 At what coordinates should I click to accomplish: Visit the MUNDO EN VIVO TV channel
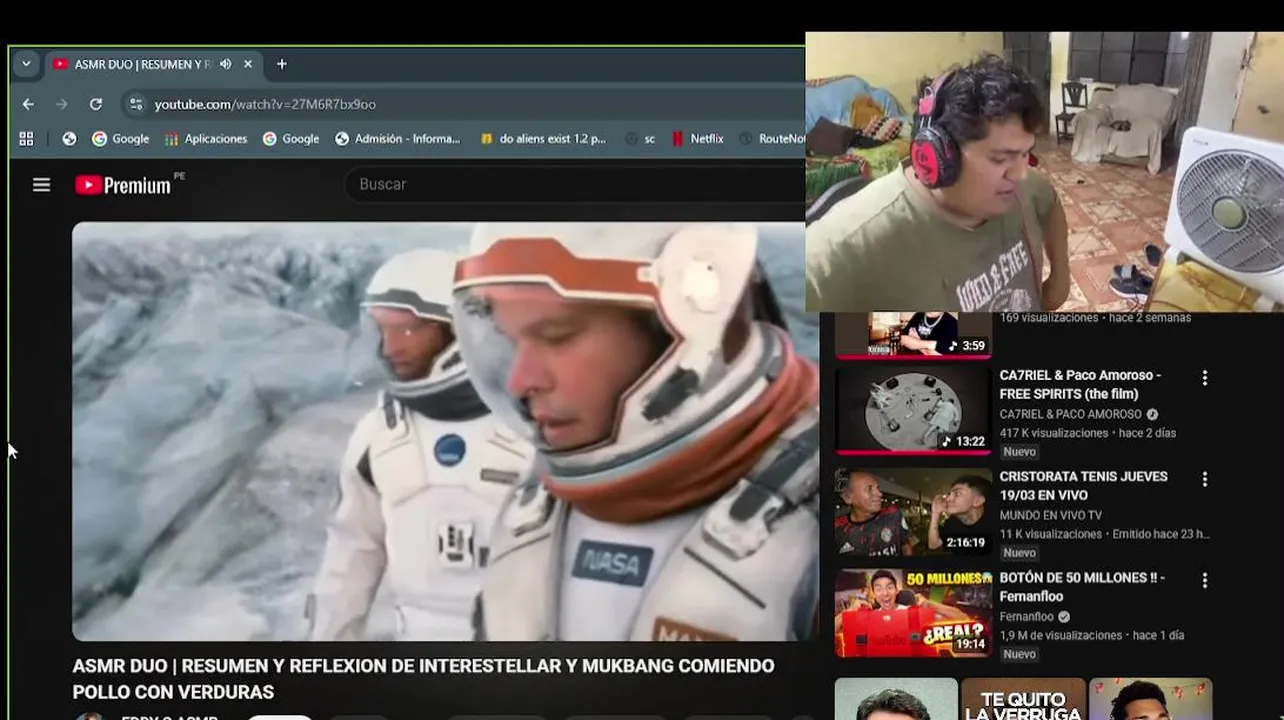coord(1050,515)
